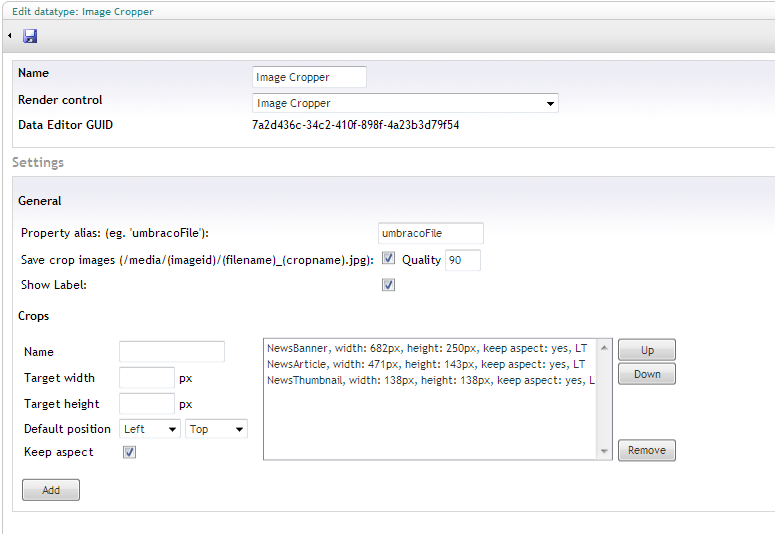
Task: Click the crops list scrollbar down arrow
Action: point(604,452)
